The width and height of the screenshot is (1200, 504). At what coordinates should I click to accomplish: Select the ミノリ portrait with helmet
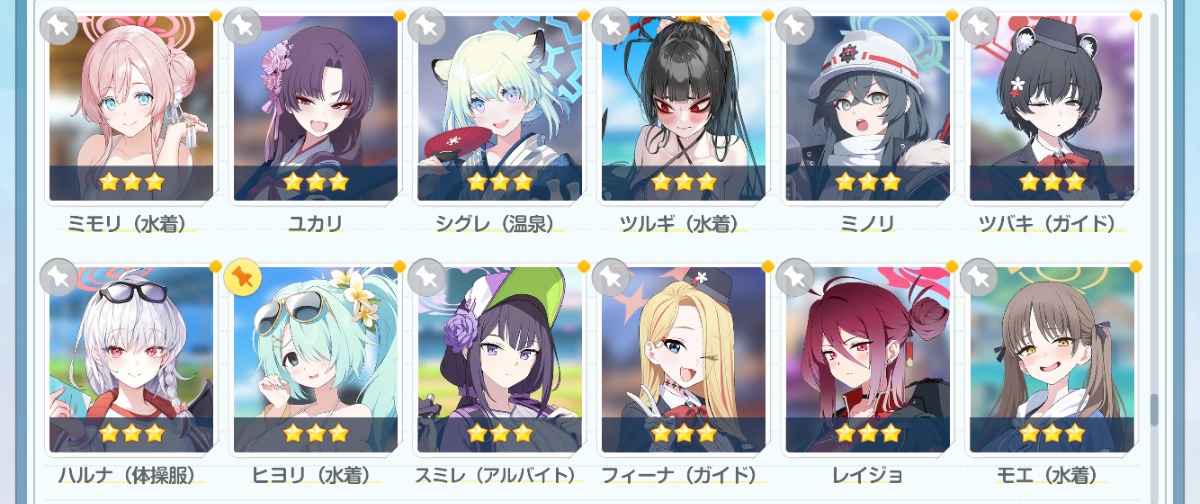pyautogui.click(x=867, y=107)
